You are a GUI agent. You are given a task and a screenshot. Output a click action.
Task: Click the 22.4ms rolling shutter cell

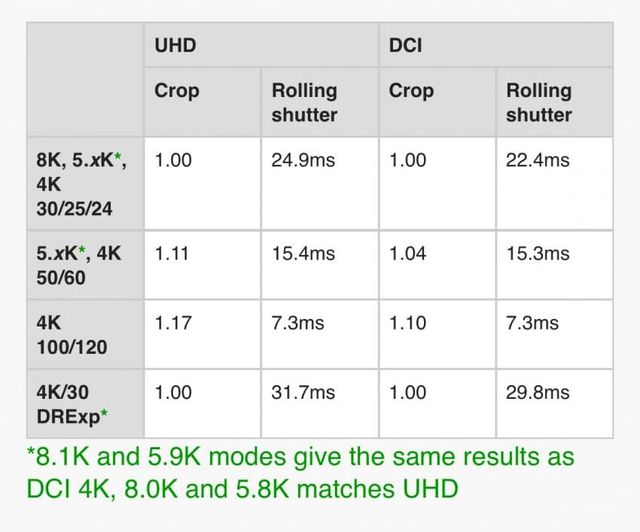(x=537, y=160)
